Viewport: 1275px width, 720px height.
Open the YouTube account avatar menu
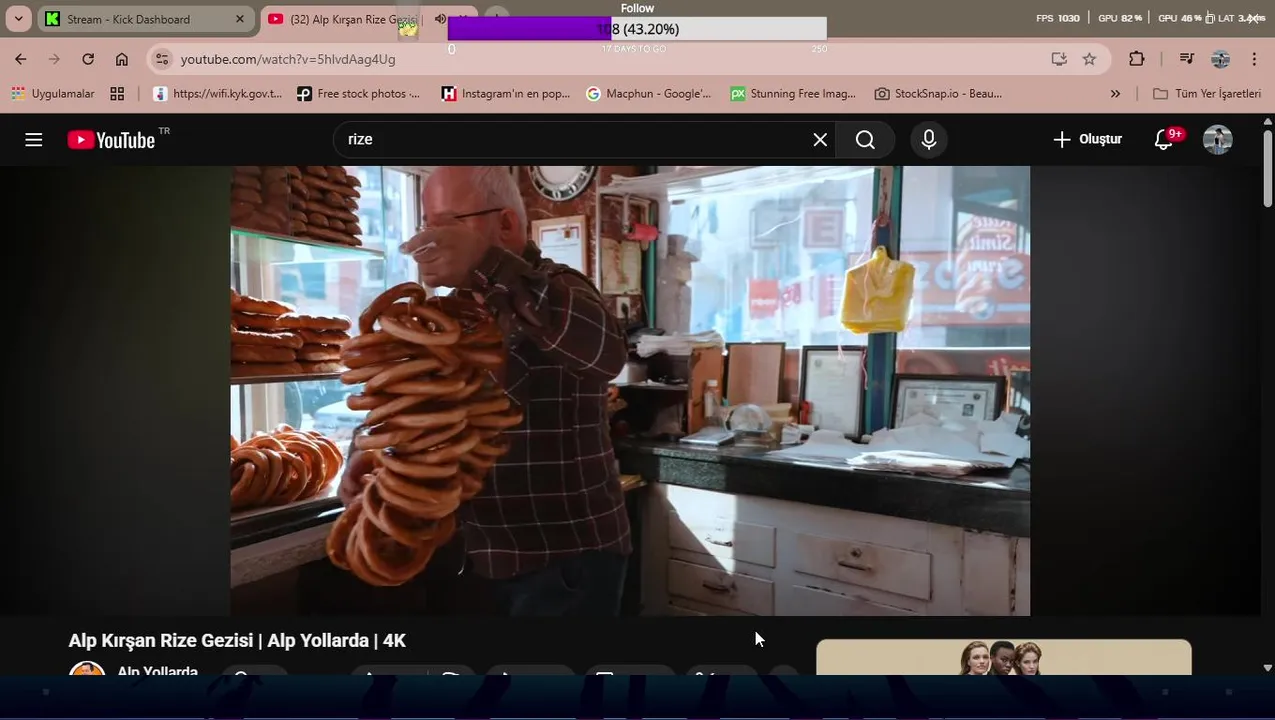tap(1217, 140)
